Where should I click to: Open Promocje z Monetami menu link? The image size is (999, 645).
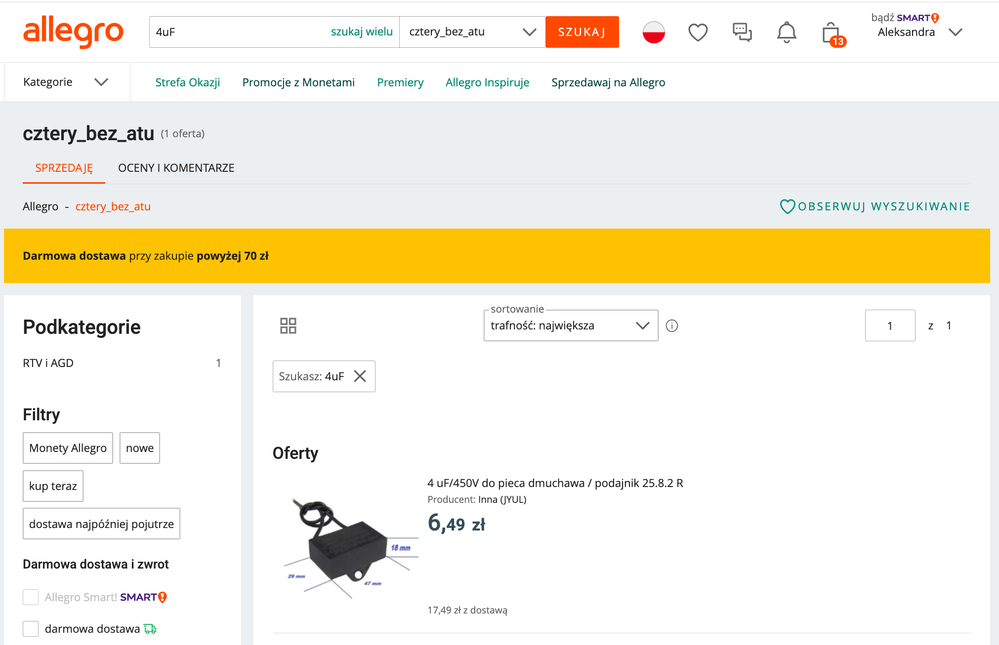(x=298, y=82)
